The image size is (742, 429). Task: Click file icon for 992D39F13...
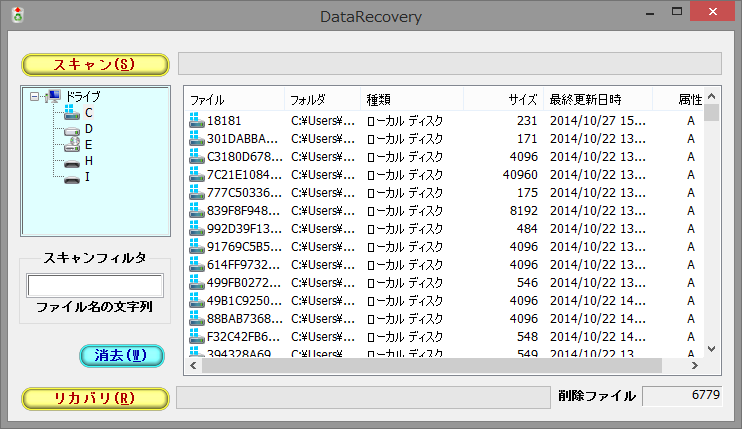point(196,228)
